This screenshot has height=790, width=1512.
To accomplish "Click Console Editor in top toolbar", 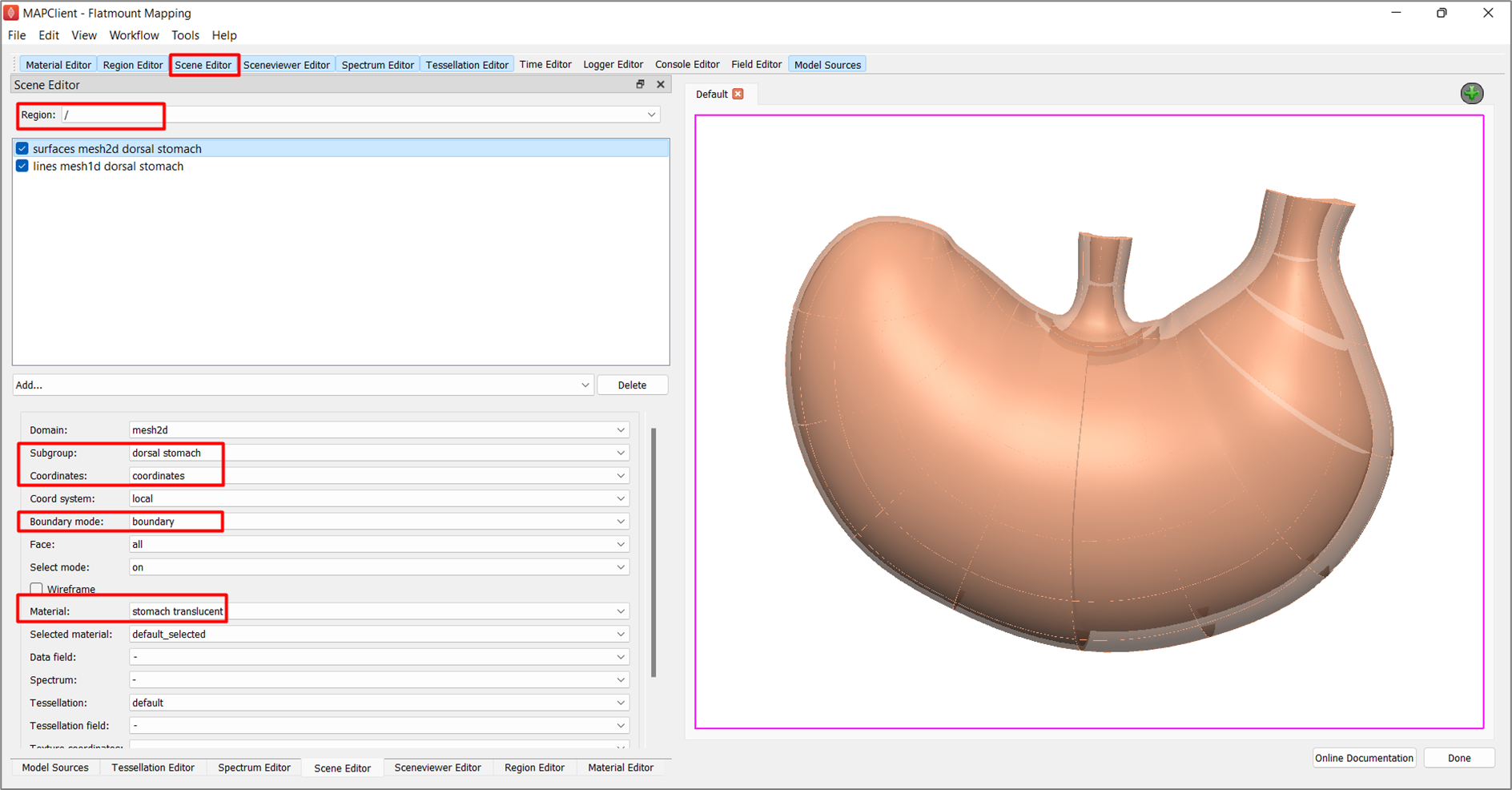I will (687, 64).
